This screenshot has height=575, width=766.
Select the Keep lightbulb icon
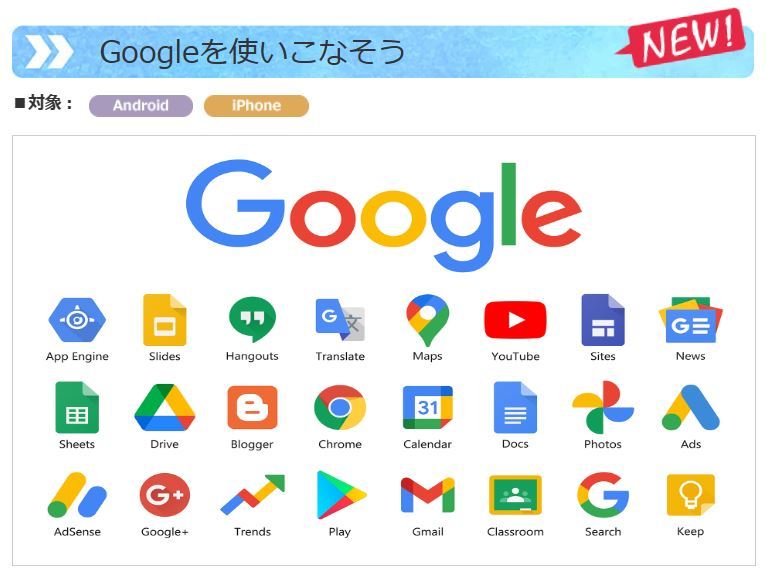point(690,495)
